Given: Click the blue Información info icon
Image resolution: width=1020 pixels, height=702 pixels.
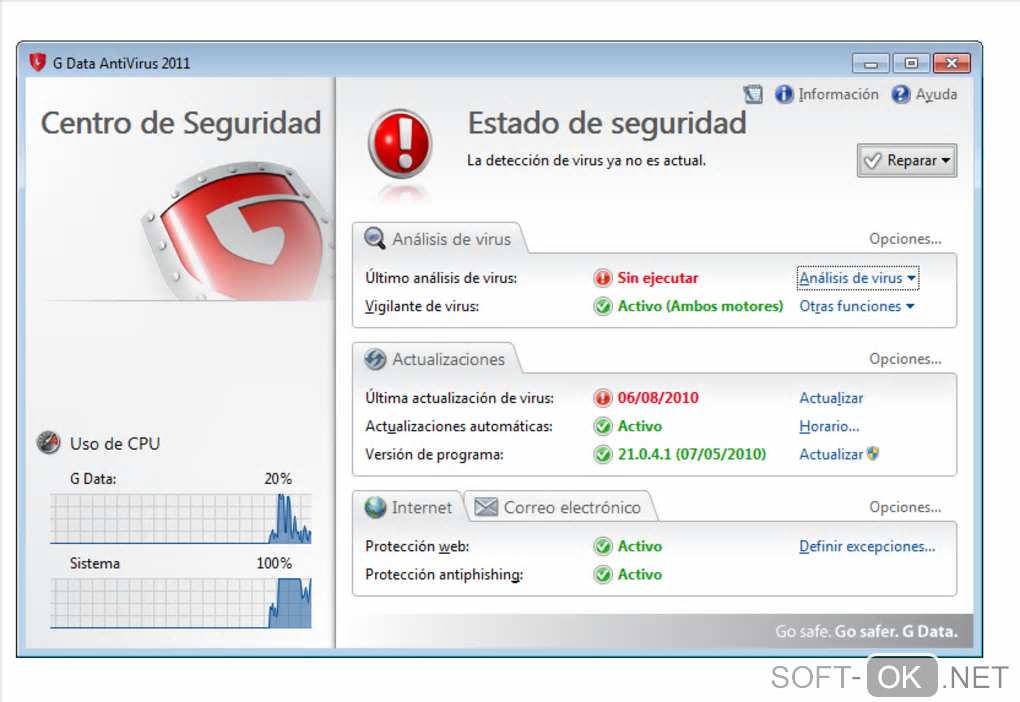Looking at the screenshot, I should pos(784,94).
